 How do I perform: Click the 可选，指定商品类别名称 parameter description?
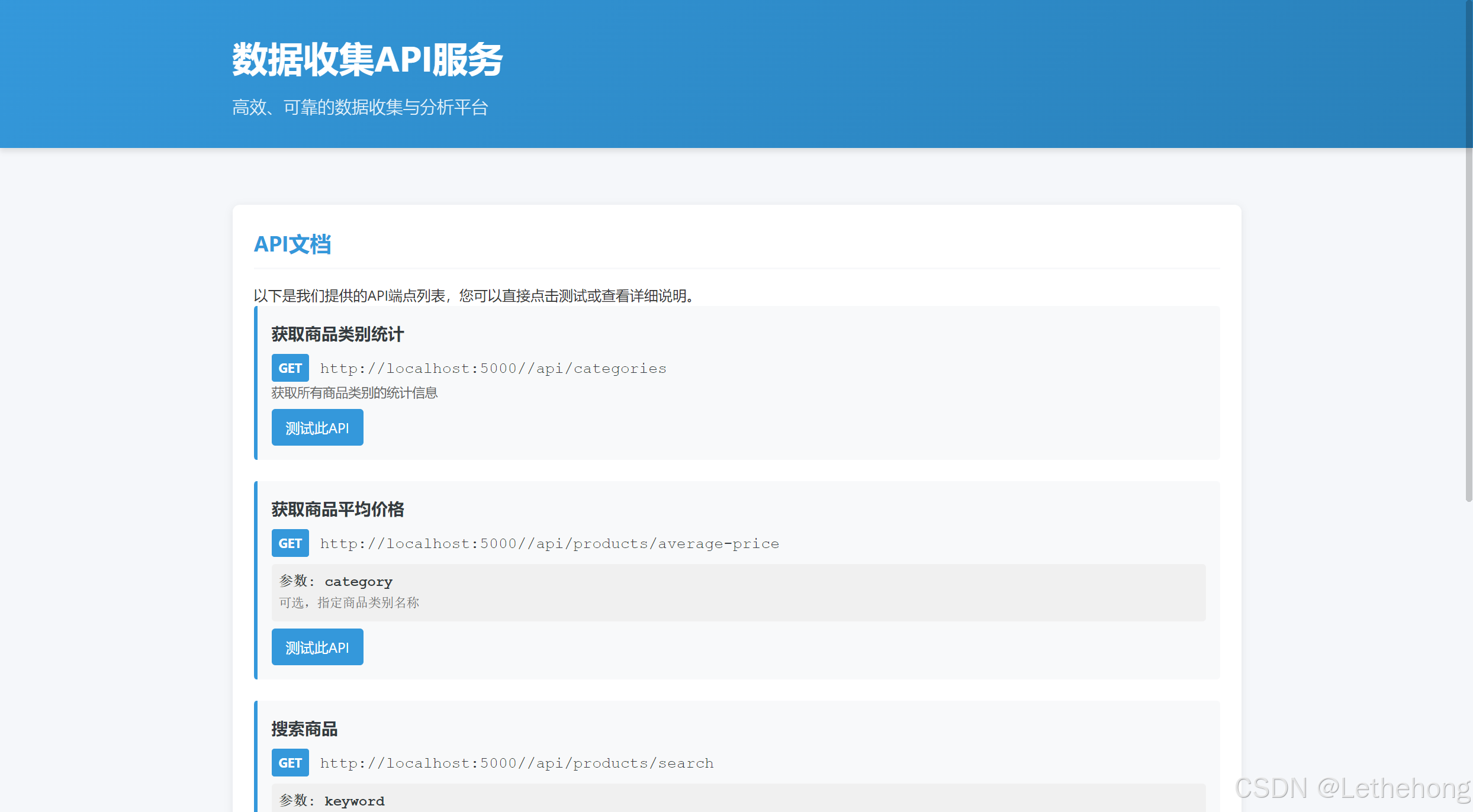(x=349, y=602)
